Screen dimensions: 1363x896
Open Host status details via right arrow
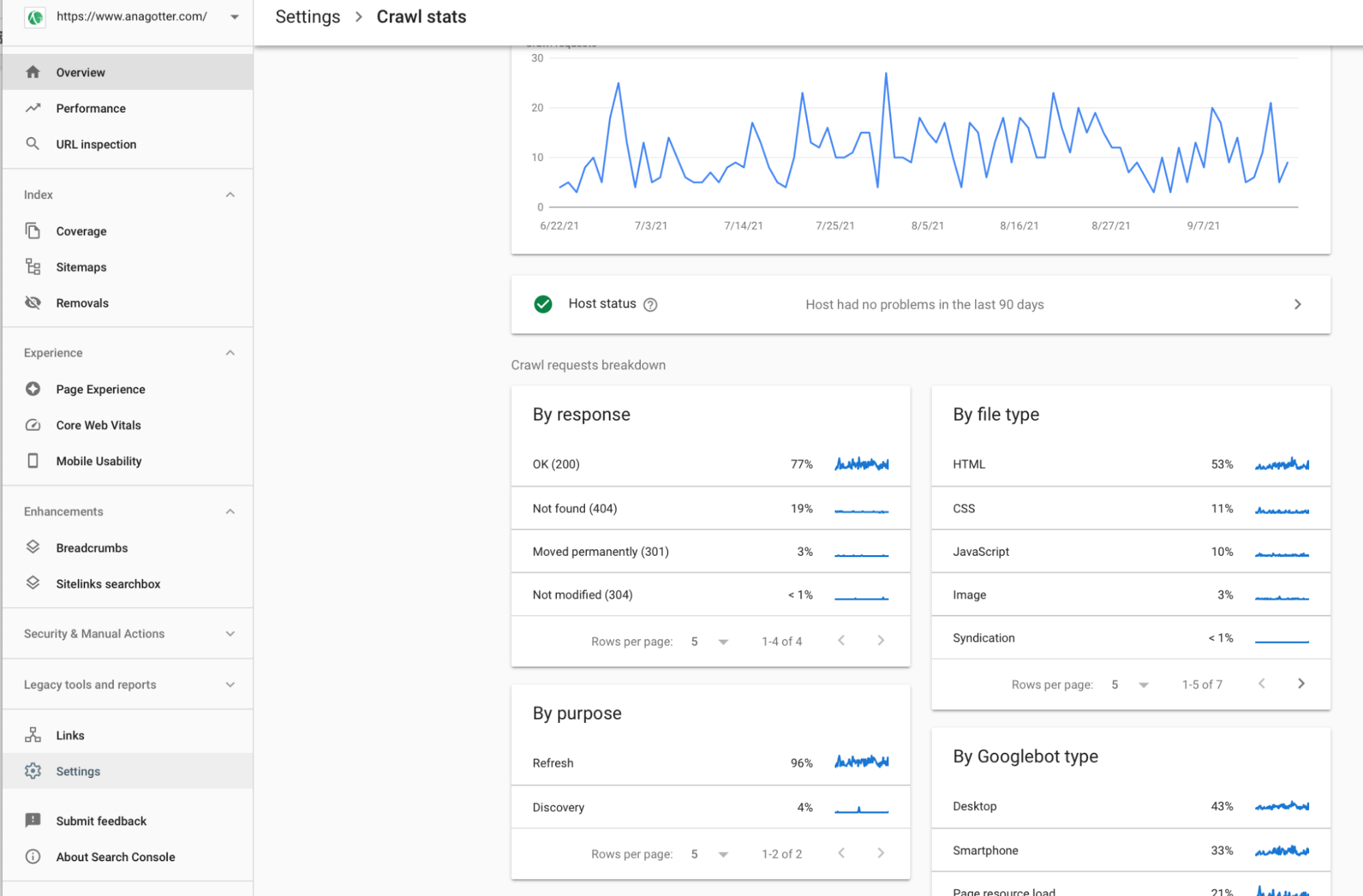click(1298, 304)
